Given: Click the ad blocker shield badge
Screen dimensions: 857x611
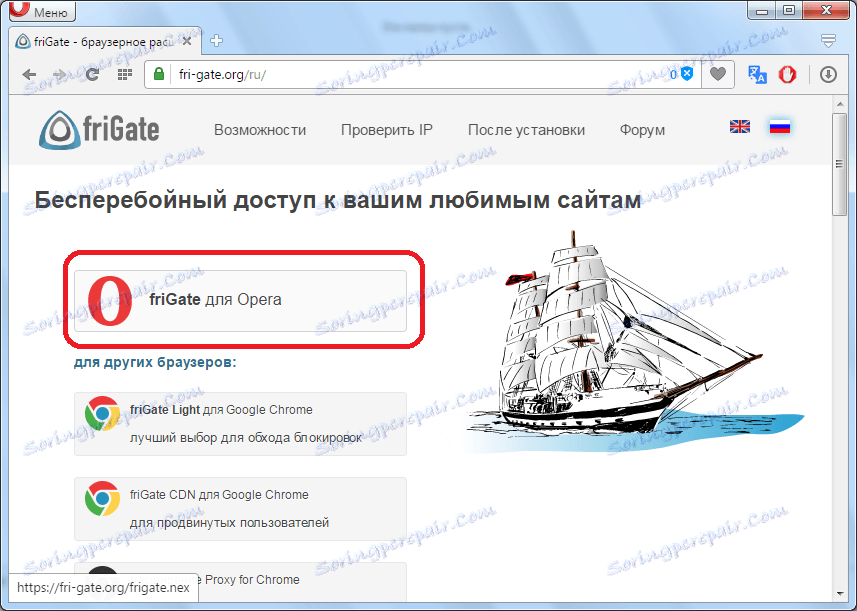Looking at the screenshot, I should coord(682,74).
